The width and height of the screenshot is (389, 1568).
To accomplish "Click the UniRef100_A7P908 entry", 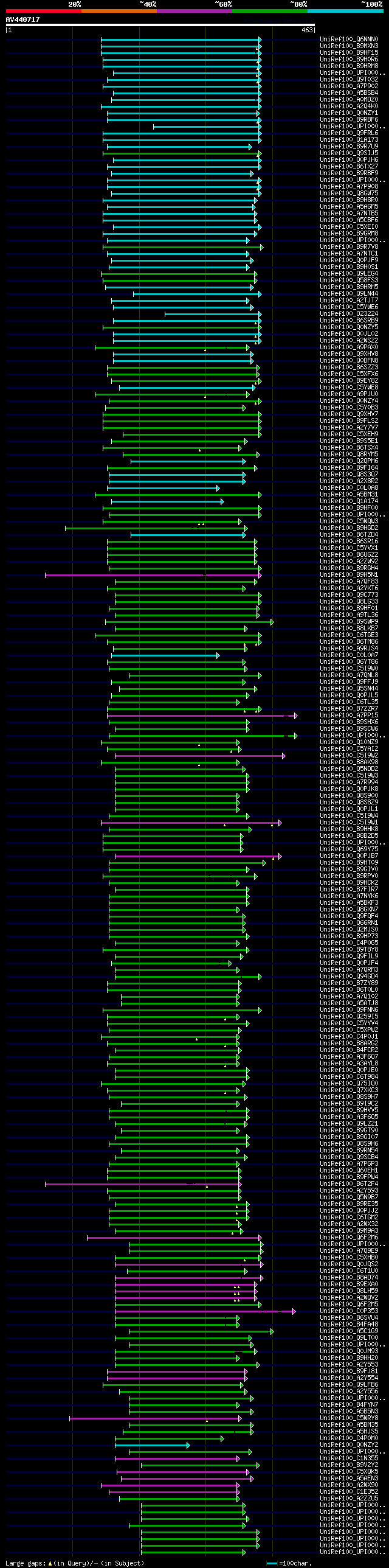I will 349,187.
